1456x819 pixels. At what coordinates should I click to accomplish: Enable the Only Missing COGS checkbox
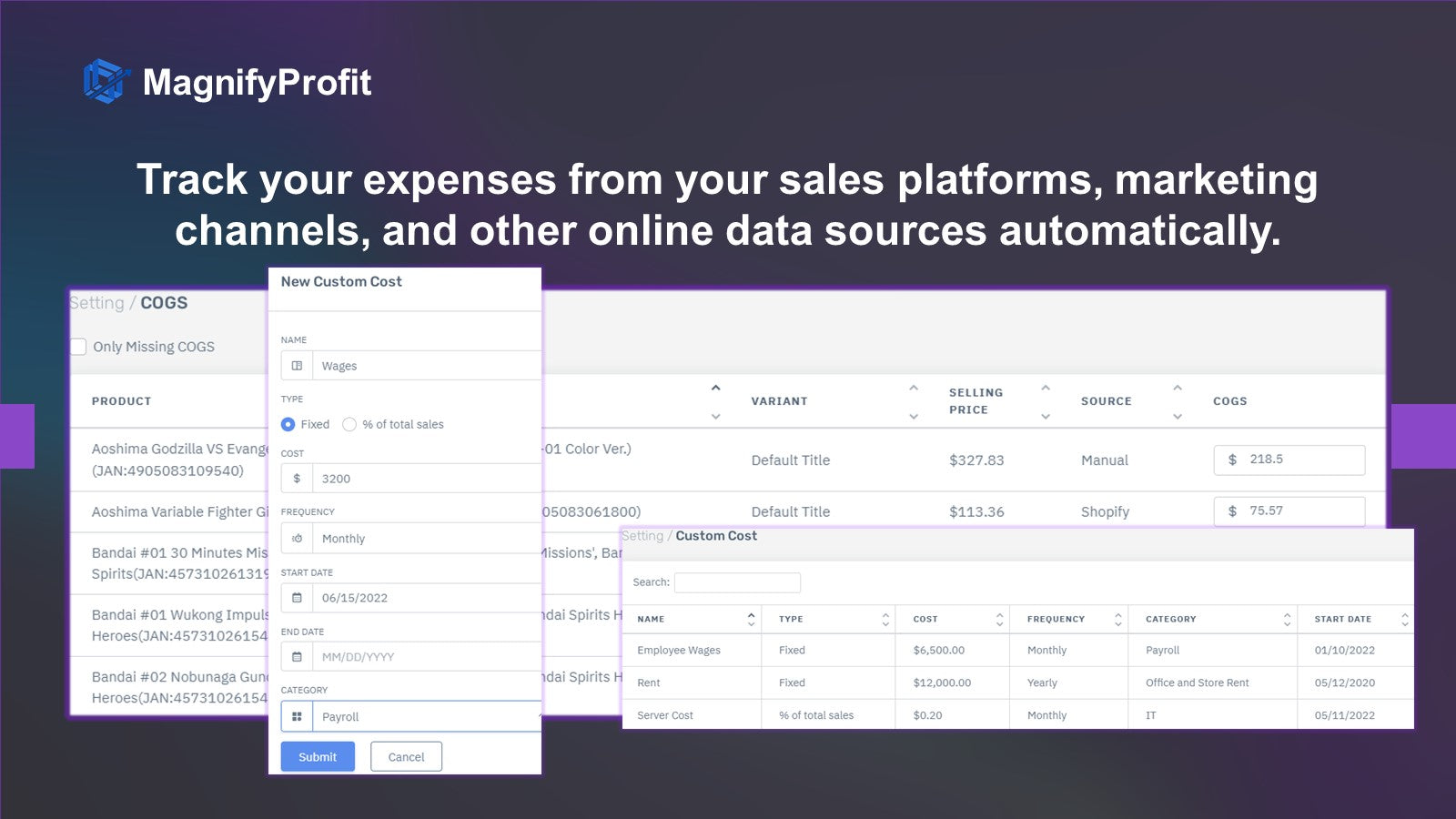pyautogui.click(x=78, y=347)
